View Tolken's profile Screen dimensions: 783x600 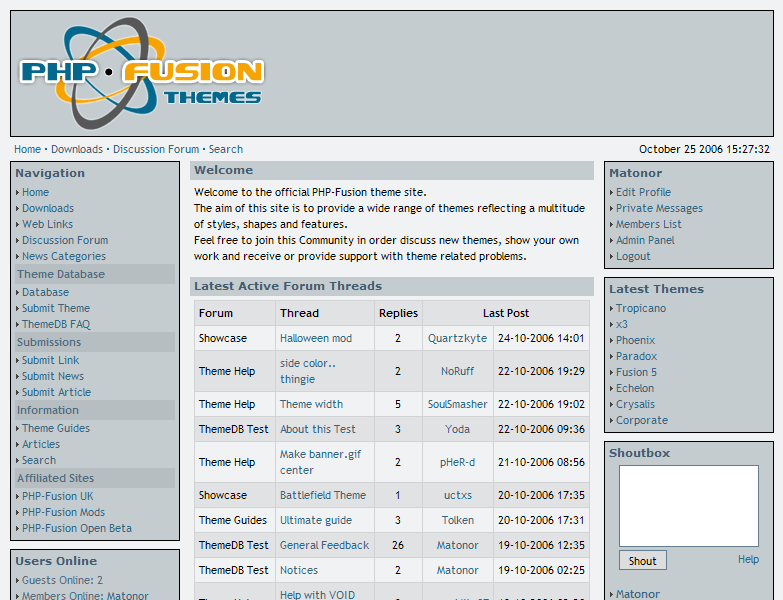coord(457,520)
